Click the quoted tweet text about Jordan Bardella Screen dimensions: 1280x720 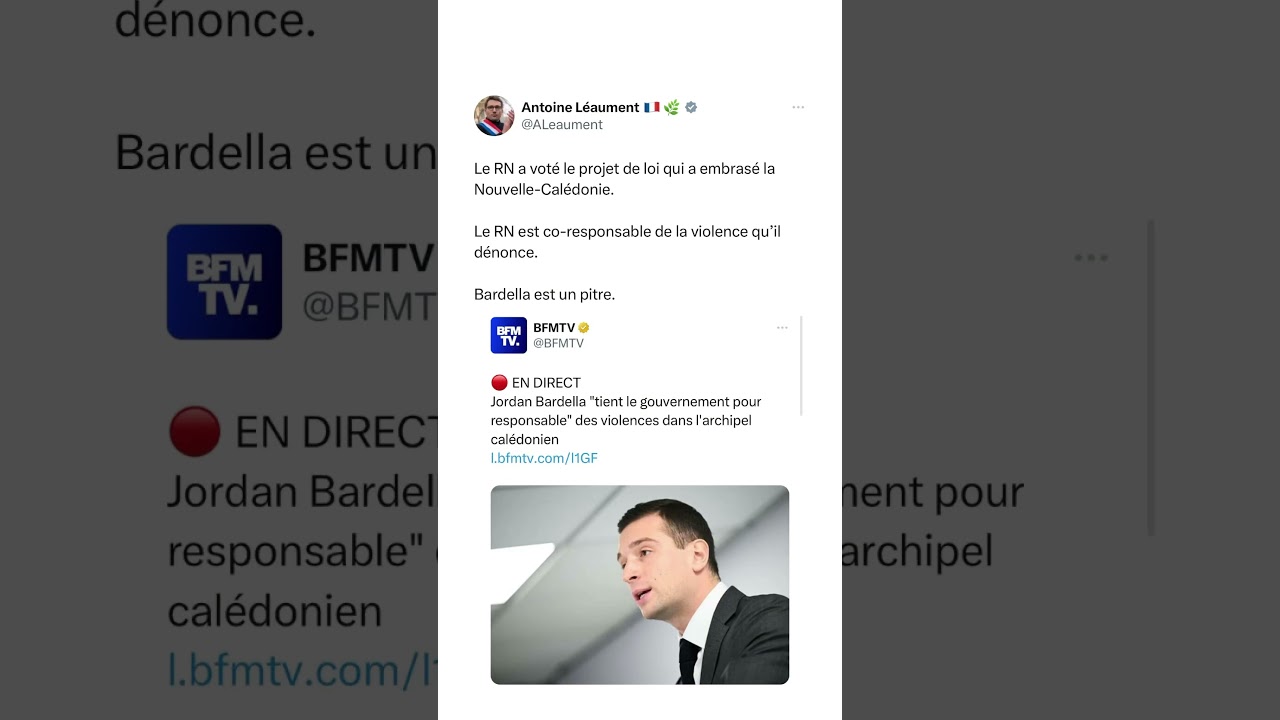point(626,420)
